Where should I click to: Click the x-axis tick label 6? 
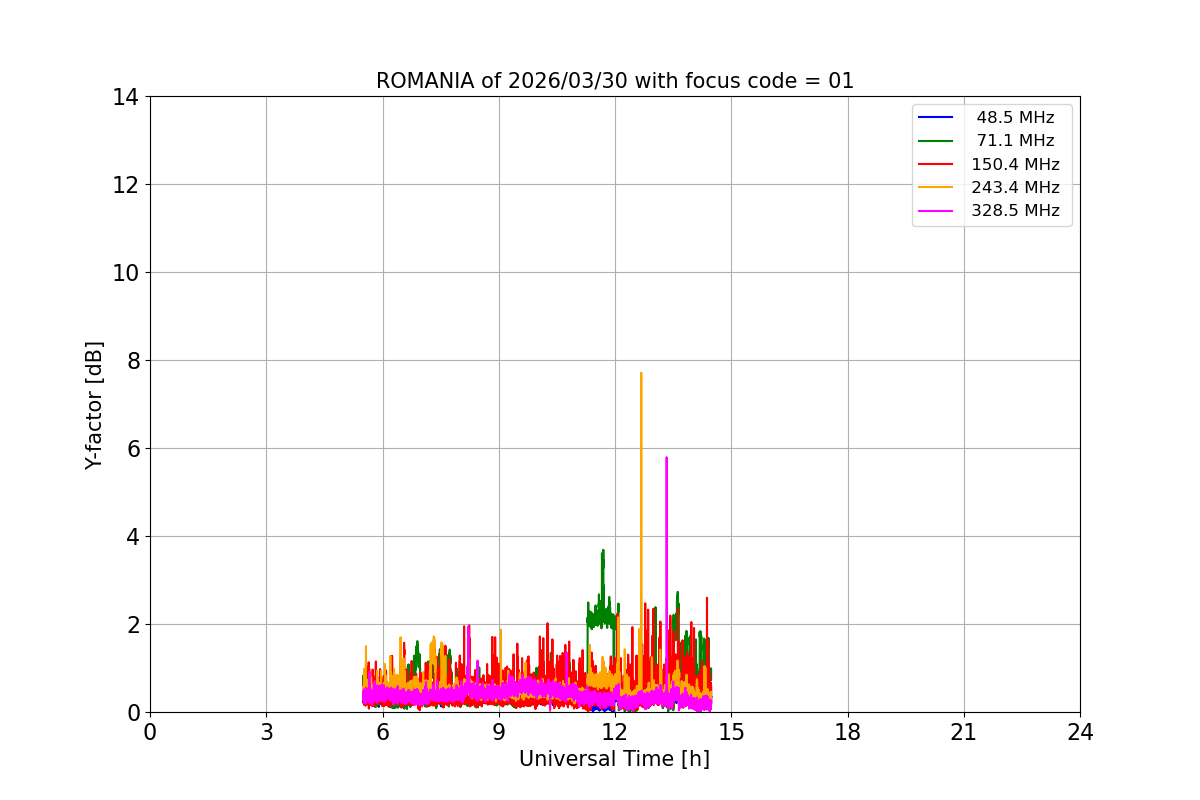click(382, 732)
